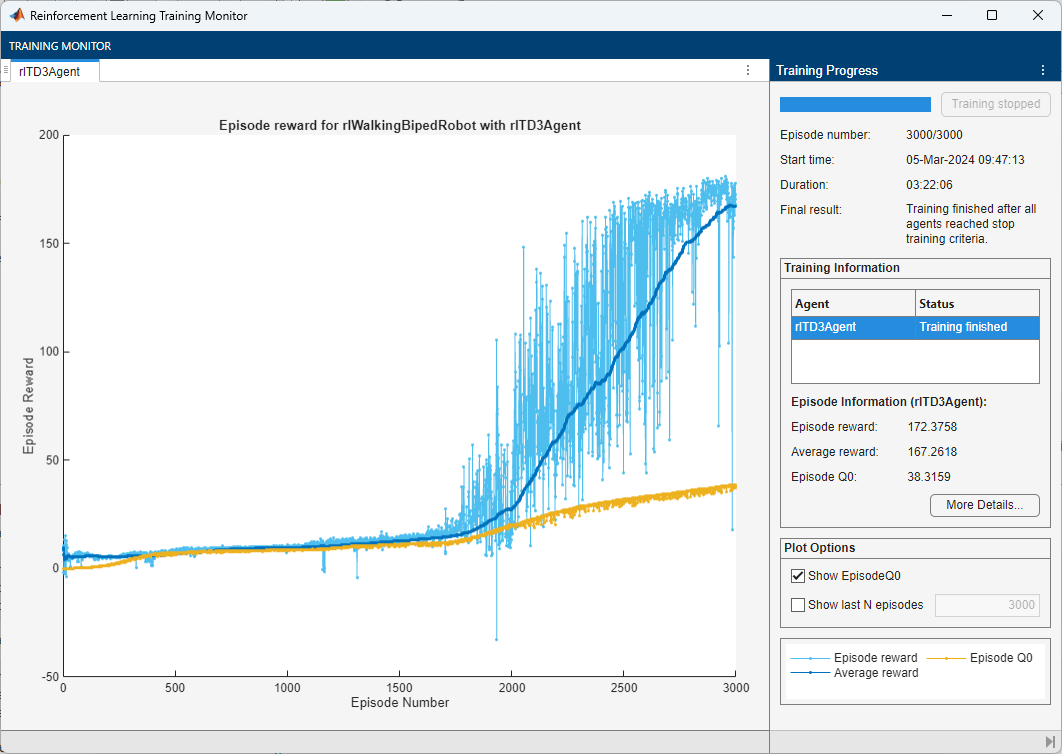Click the last N episodes number field

pos(987,605)
